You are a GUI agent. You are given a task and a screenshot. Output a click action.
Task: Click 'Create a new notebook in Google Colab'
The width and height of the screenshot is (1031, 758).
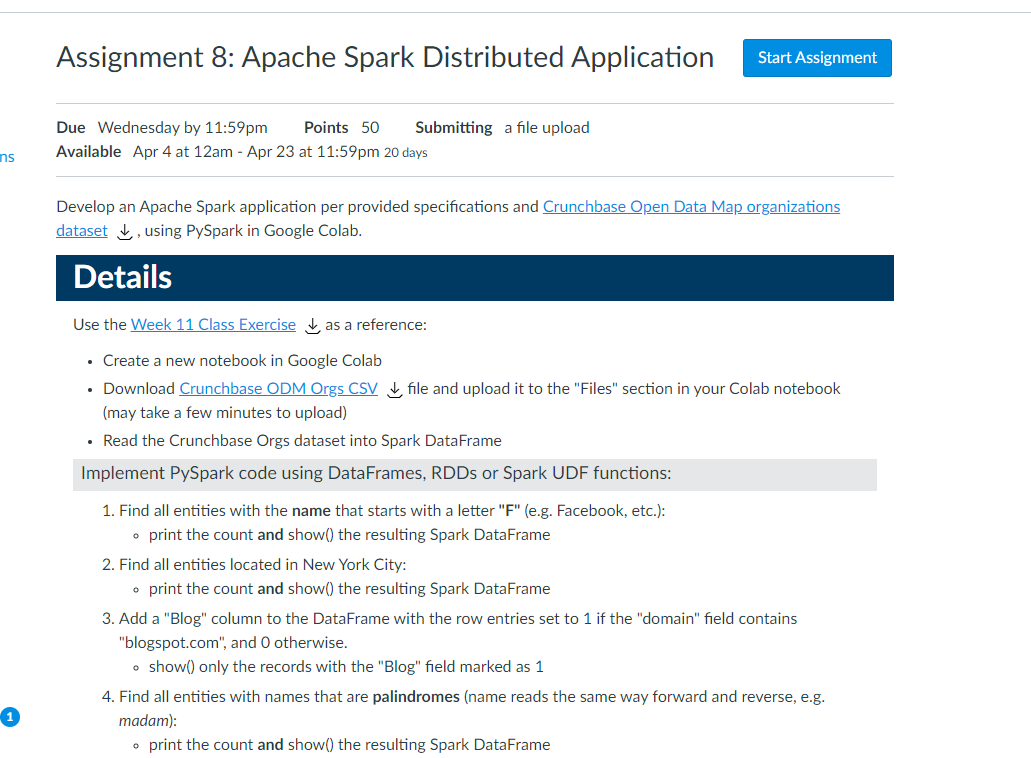pos(243,361)
